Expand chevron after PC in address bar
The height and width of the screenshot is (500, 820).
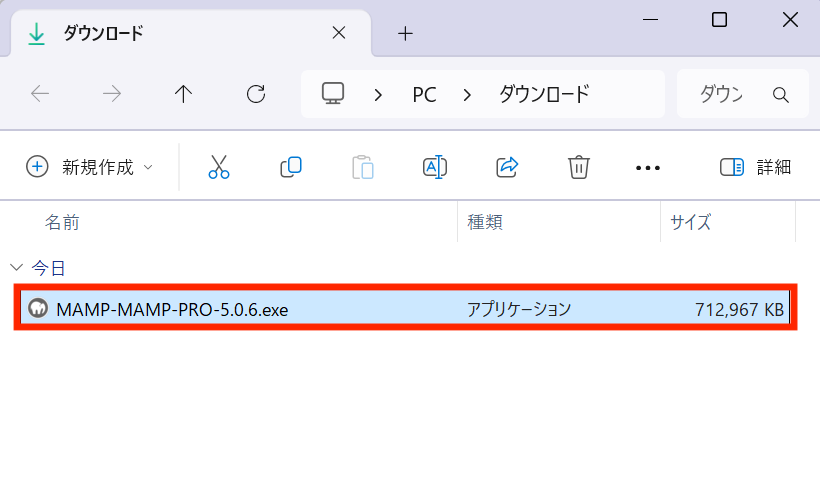click(467, 95)
